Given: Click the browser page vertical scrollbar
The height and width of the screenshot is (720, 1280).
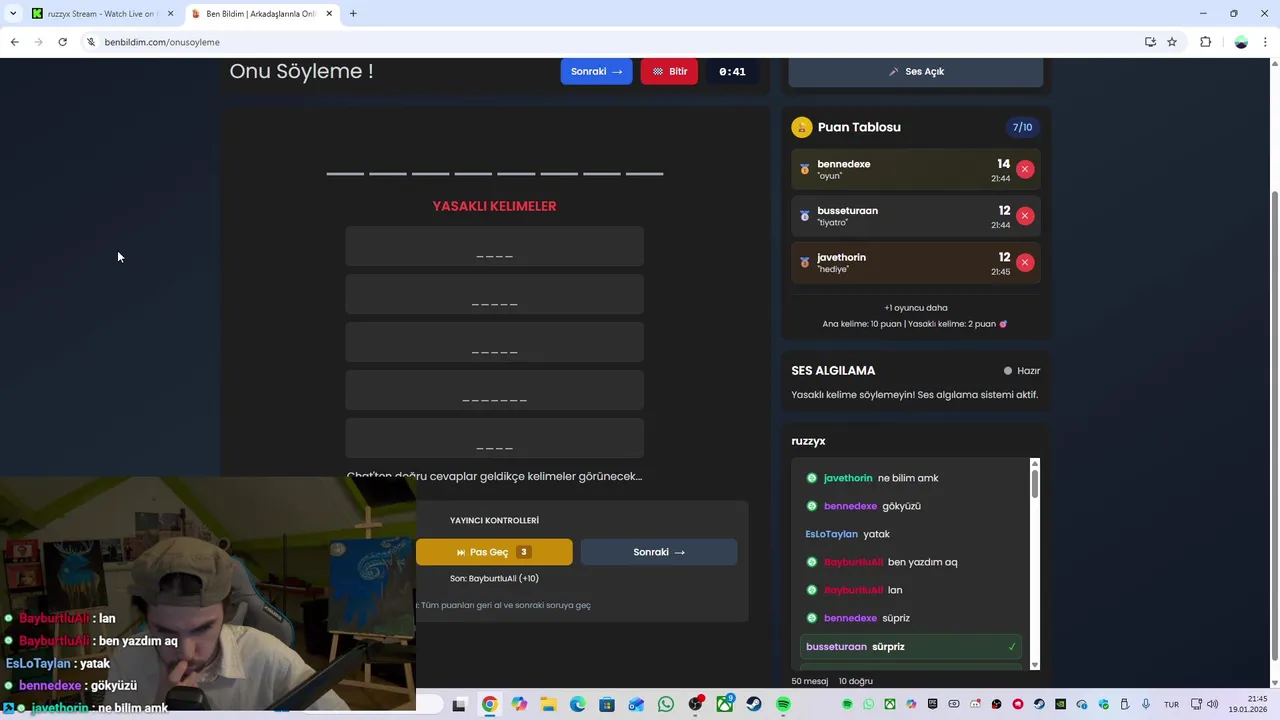Looking at the screenshot, I should click(x=1274, y=424).
